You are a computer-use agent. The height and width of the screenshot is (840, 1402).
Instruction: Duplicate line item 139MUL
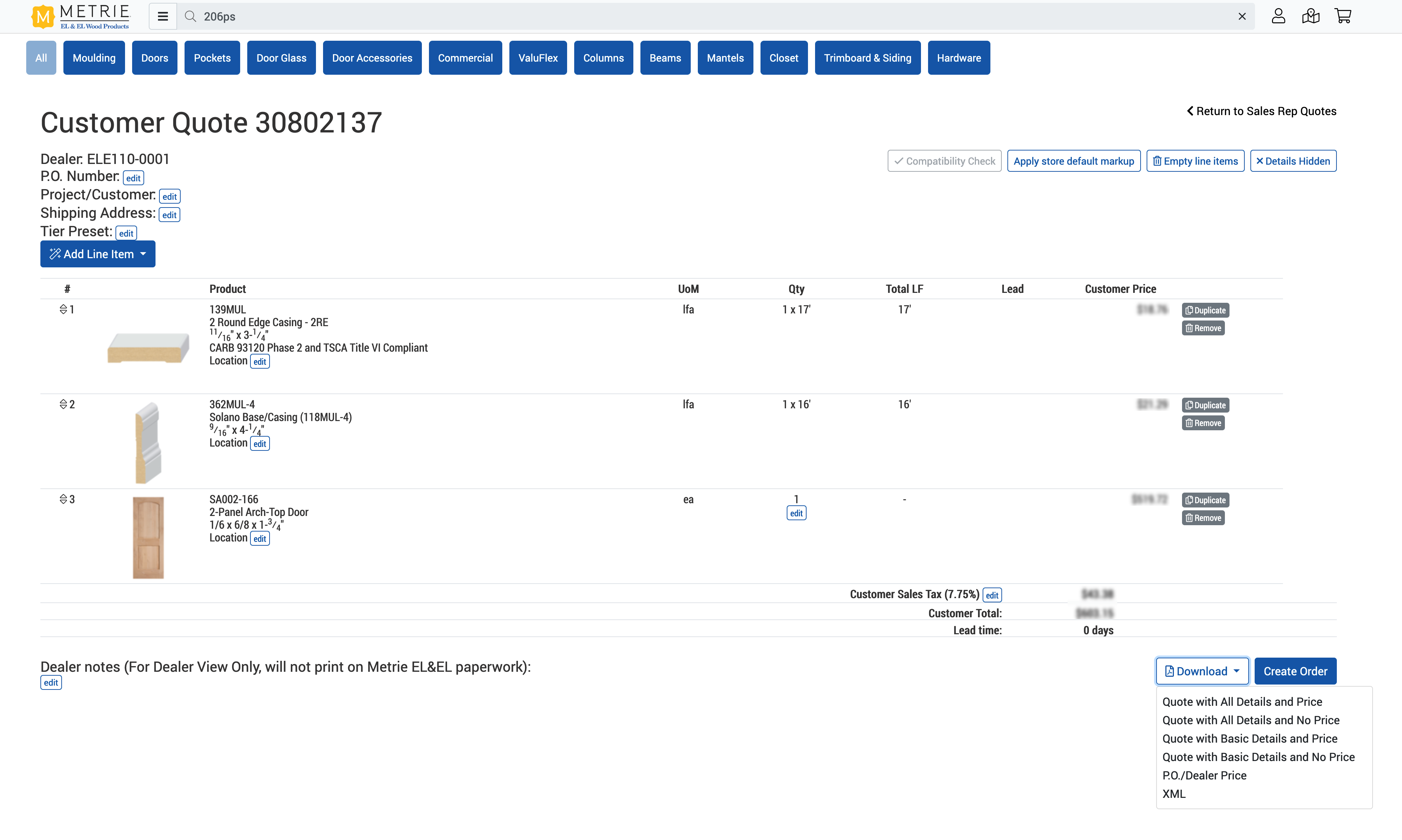pyautogui.click(x=1205, y=310)
